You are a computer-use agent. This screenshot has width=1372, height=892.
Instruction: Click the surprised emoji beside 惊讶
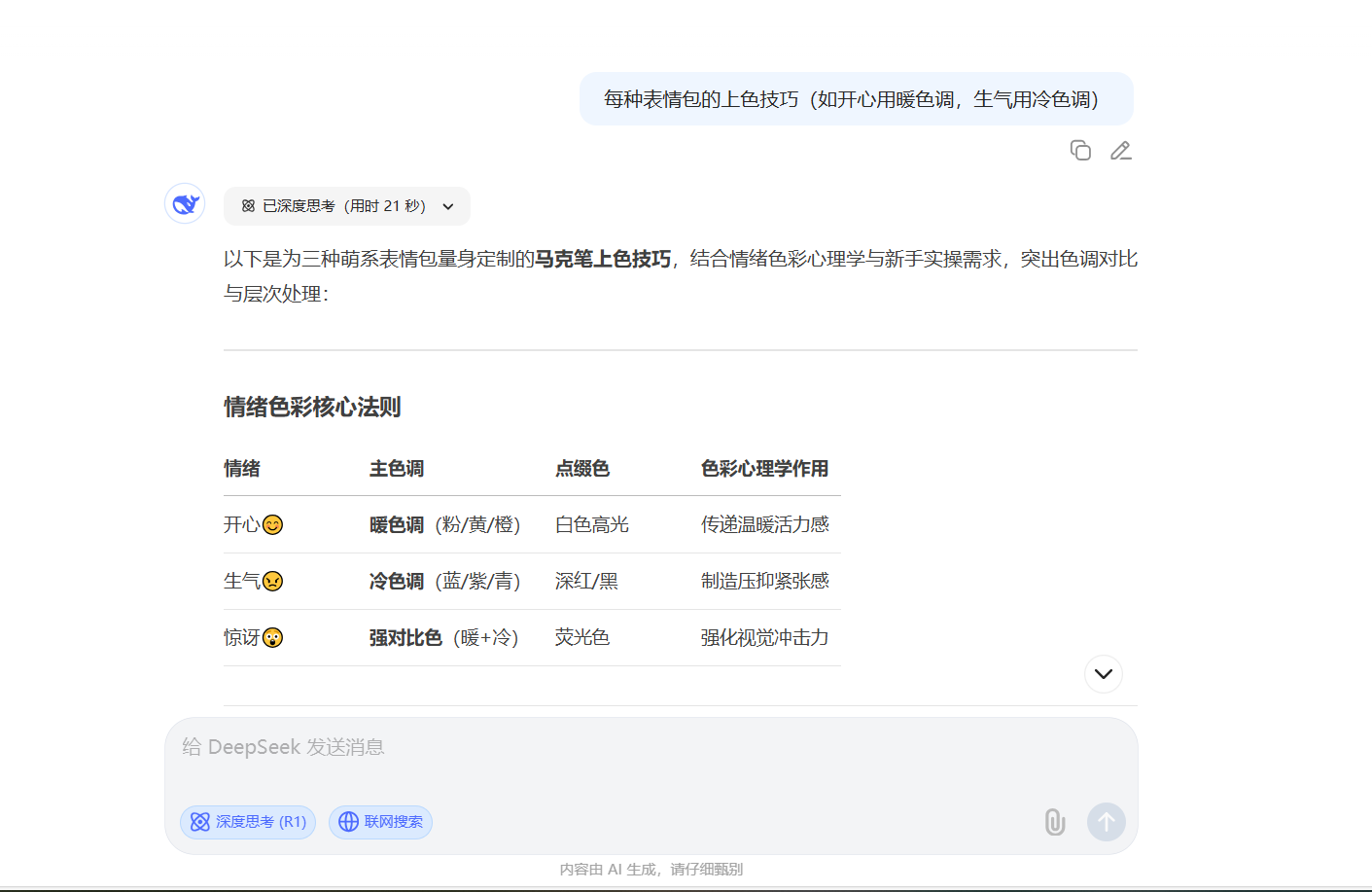[273, 638]
